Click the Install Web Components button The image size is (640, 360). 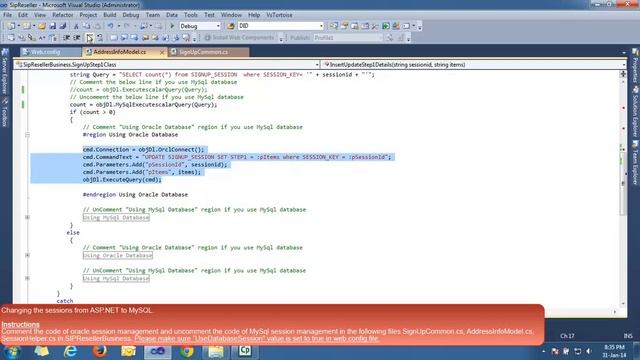pyautogui.click(x=239, y=38)
